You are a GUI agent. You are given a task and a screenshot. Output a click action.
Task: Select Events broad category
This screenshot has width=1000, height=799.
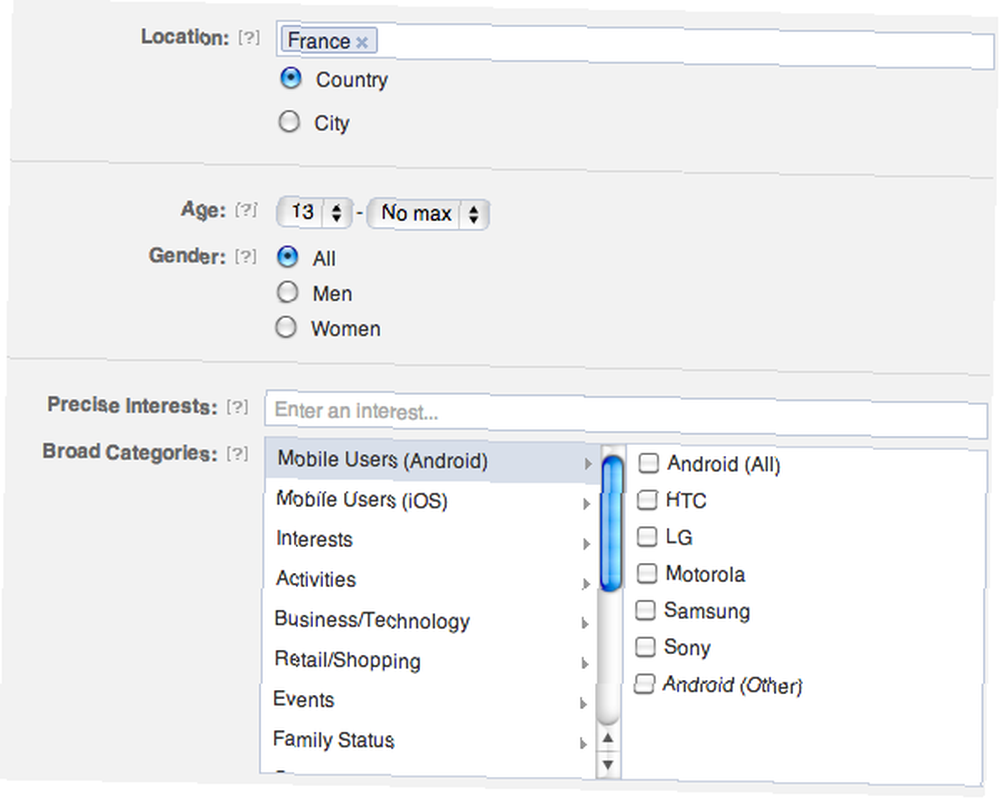point(427,700)
